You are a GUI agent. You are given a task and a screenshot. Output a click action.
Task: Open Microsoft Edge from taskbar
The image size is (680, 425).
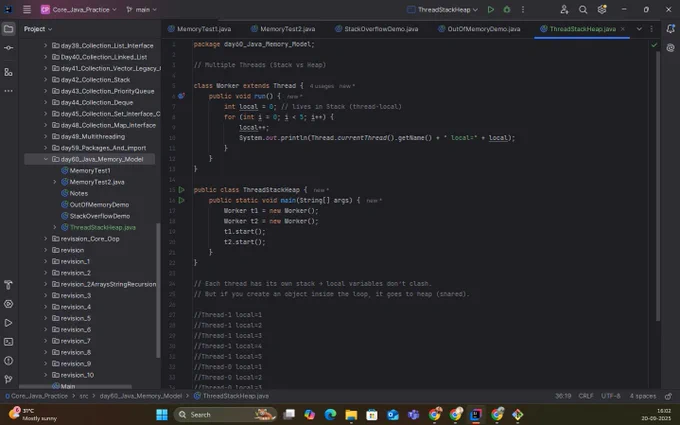pyautogui.click(x=330, y=415)
